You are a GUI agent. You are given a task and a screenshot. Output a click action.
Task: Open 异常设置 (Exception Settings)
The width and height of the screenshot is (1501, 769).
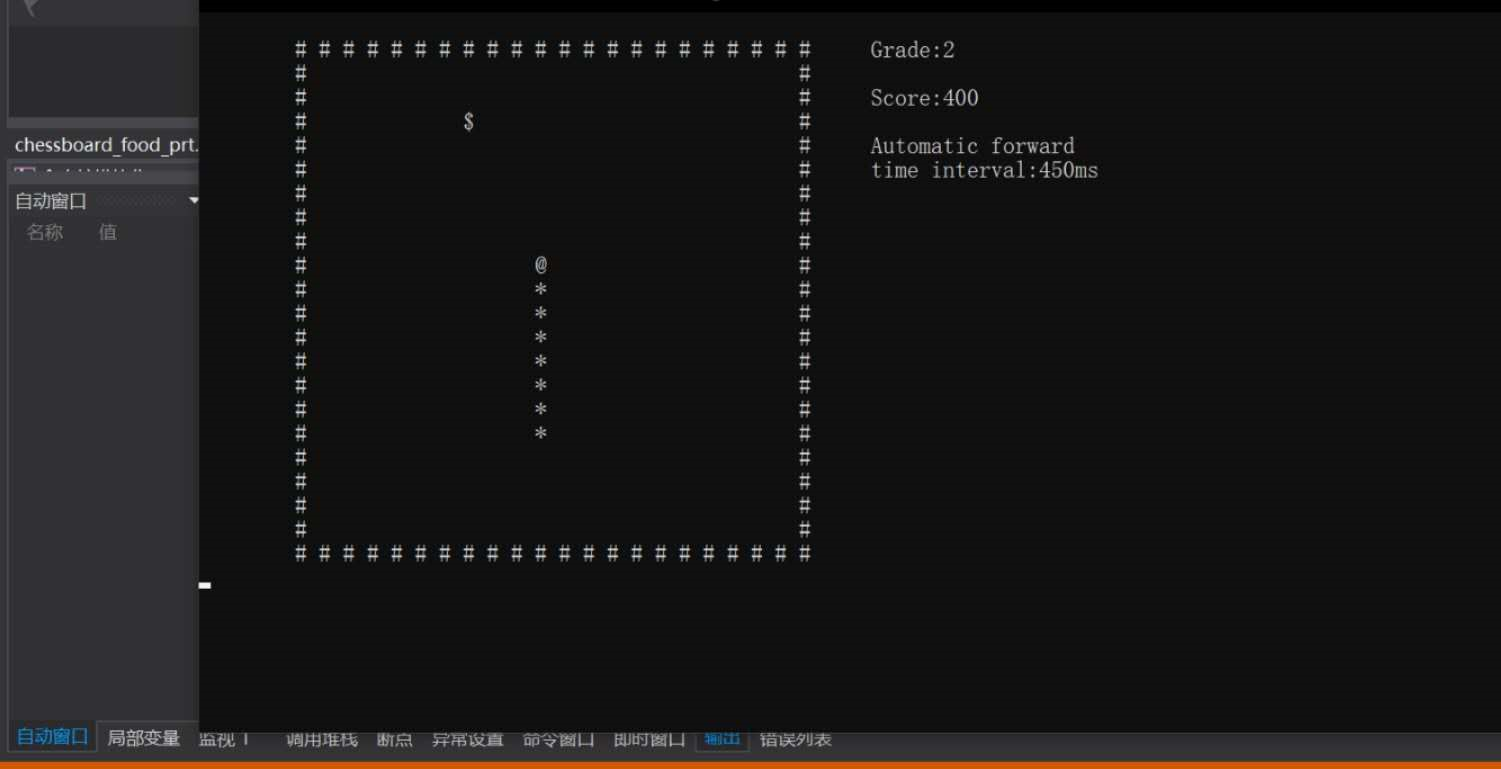[x=469, y=737]
